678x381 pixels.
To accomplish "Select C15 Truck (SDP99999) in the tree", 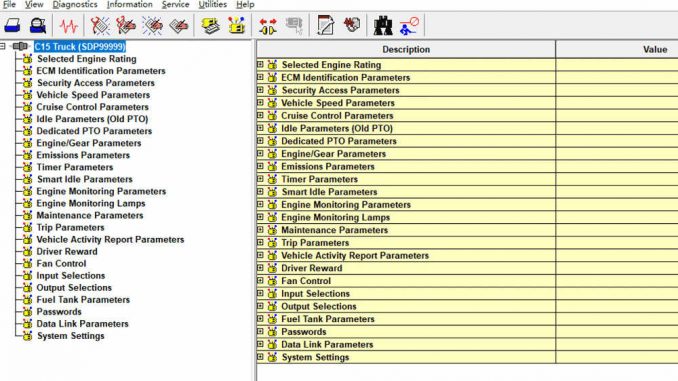I will tap(80, 46).
